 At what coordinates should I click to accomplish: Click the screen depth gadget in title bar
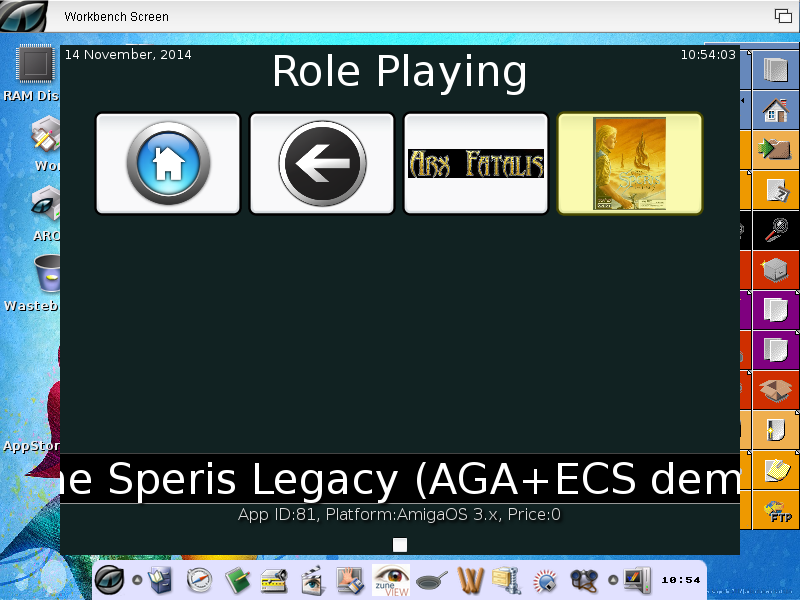coord(783,16)
